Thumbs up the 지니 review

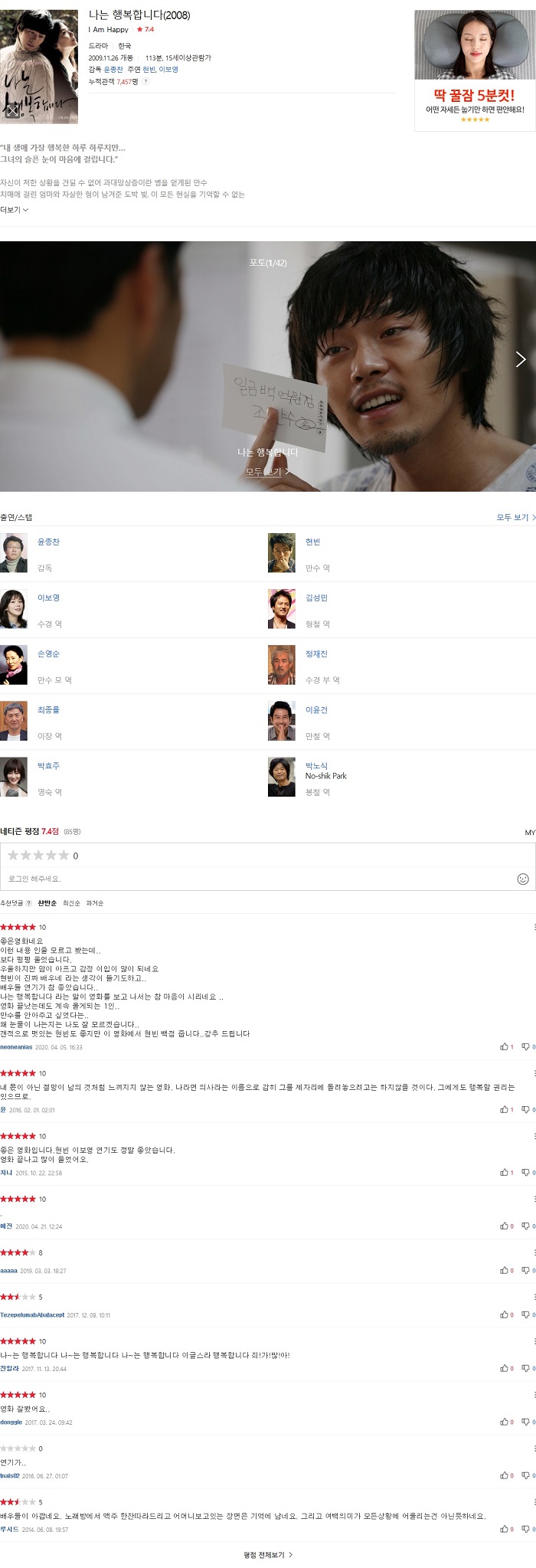507,1173
